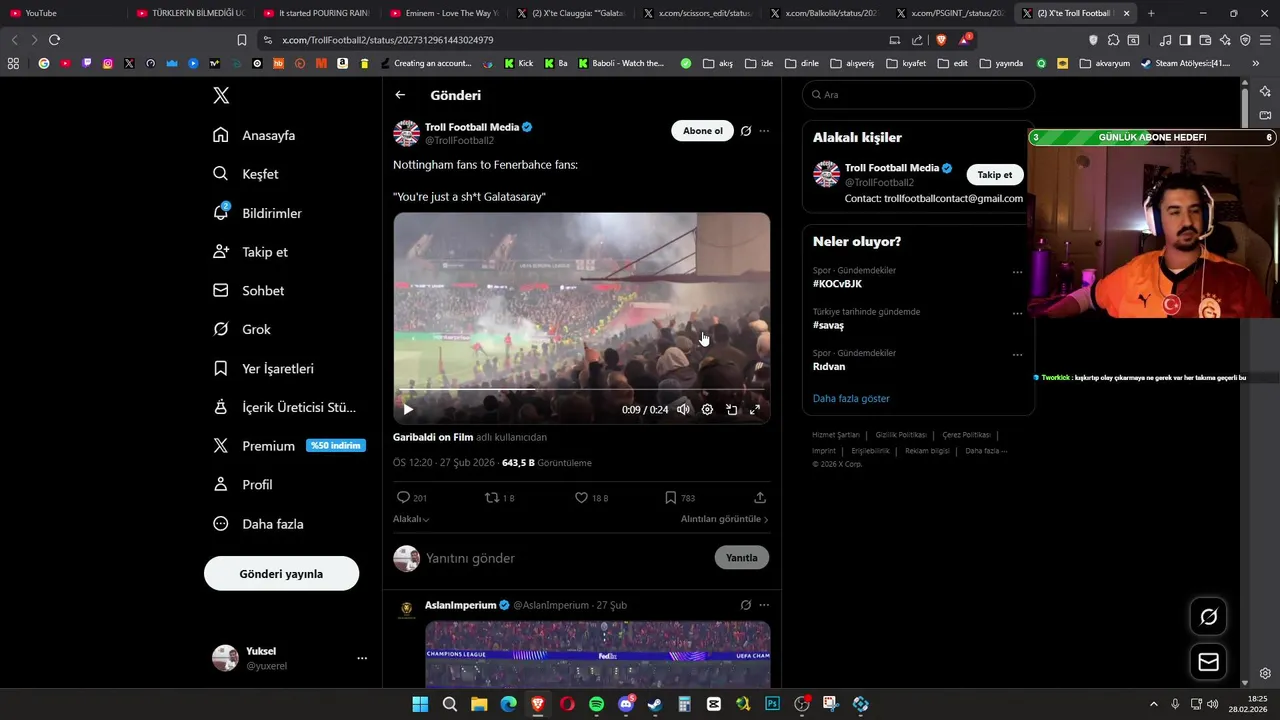Open Photoshop from the taskbar
This screenshot has height=720, width=1280.
click(x=772, y=704)
